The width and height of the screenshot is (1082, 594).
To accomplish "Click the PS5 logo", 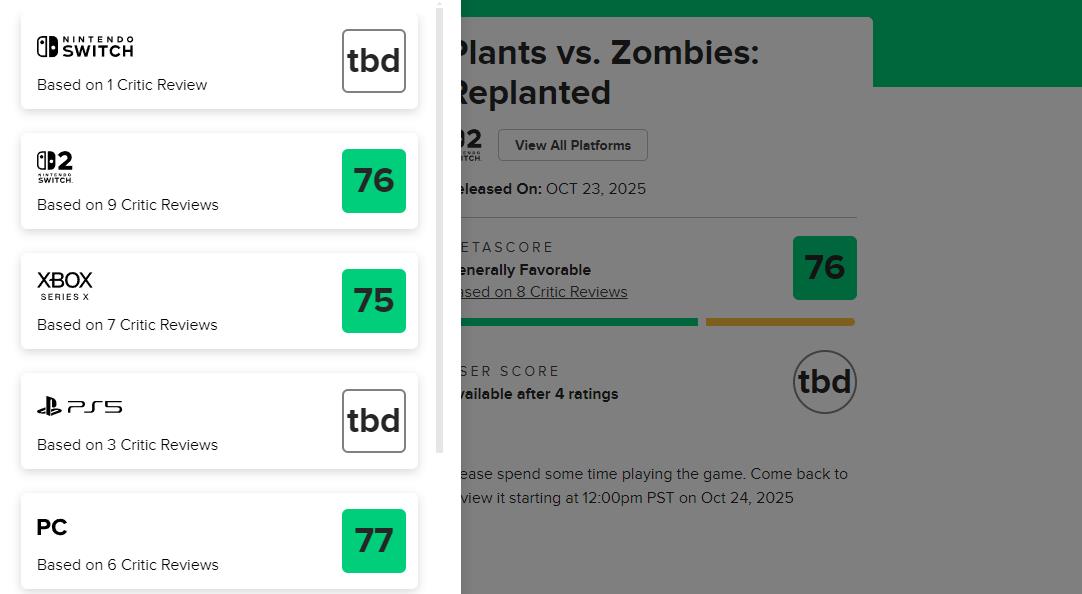I will pyautogui.click(x=80, y=407).
